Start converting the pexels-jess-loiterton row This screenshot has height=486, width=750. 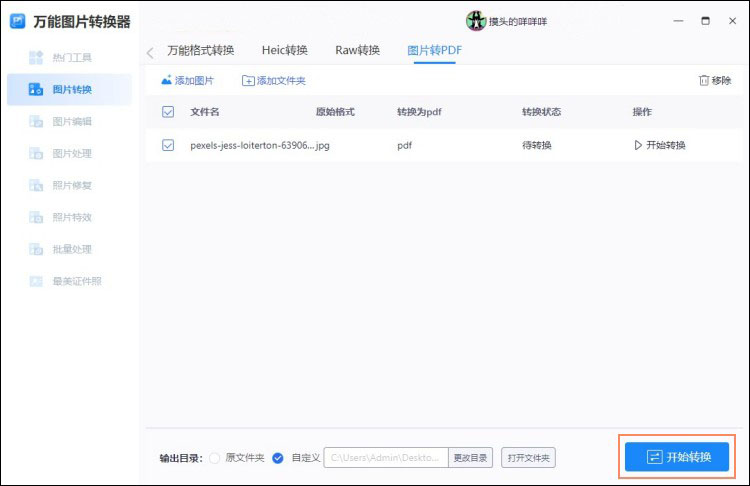pyautogui.click(x=660, y=145)
